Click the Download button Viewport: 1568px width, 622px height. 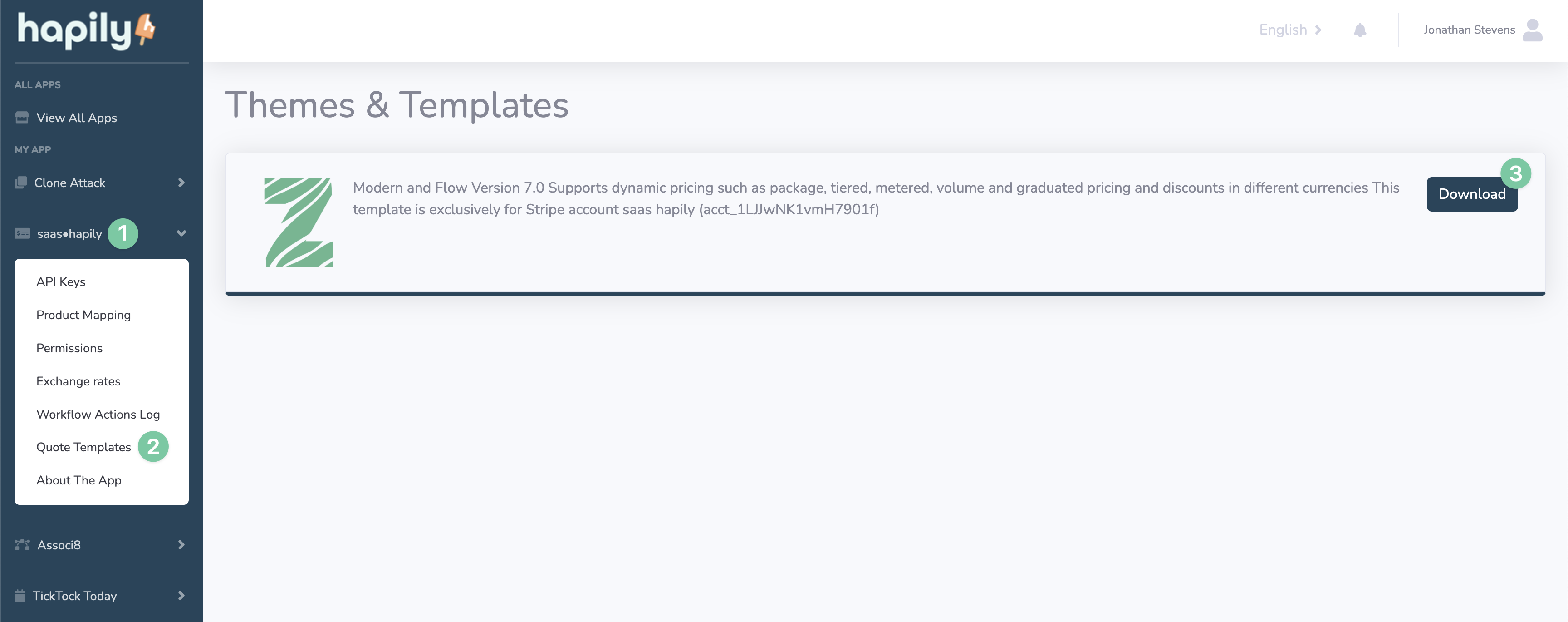coord(1472,194)
